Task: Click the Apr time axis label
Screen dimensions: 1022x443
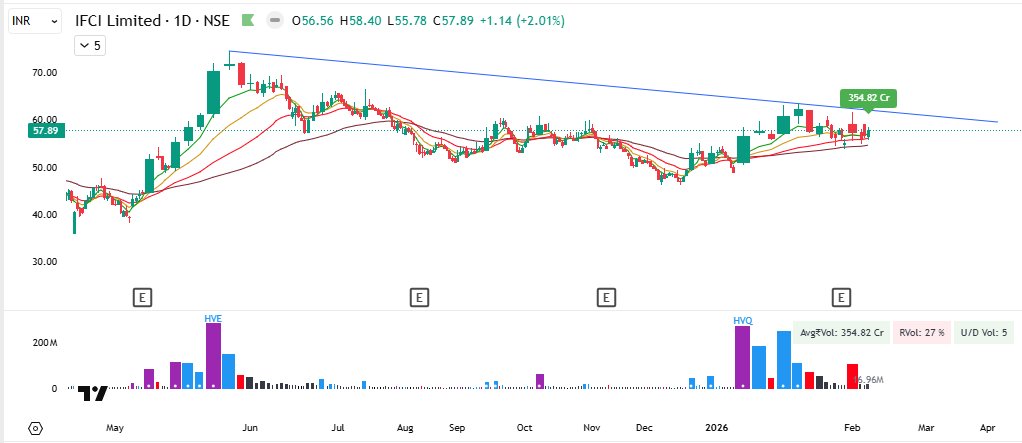Action: (987, 428)
